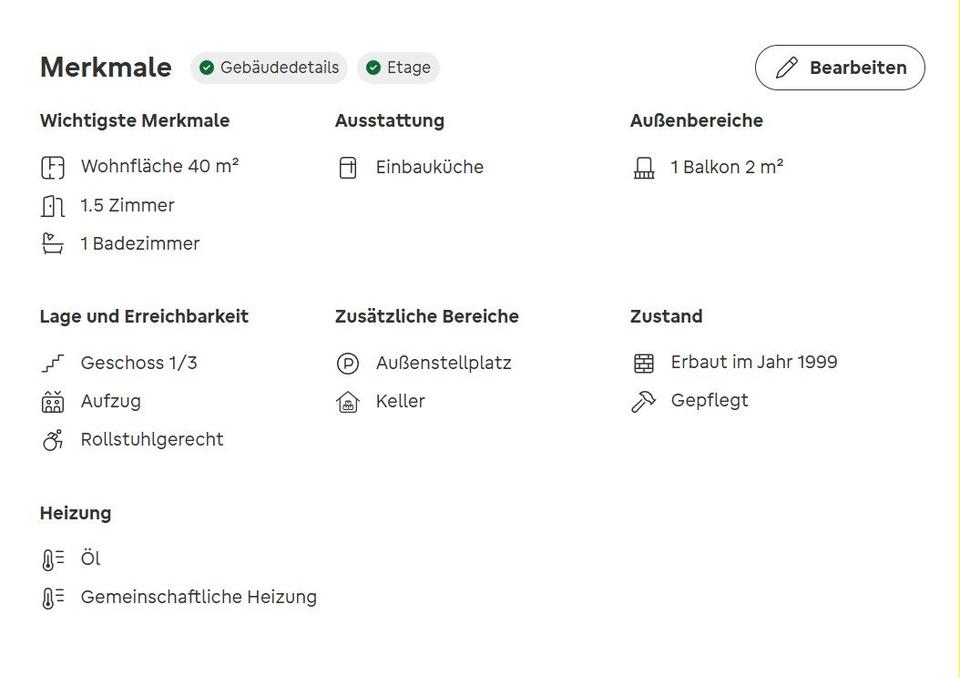Click the hammer icon by Gepflegt
Viewport: 960px width, 678px height.
[x=643, y=402]
